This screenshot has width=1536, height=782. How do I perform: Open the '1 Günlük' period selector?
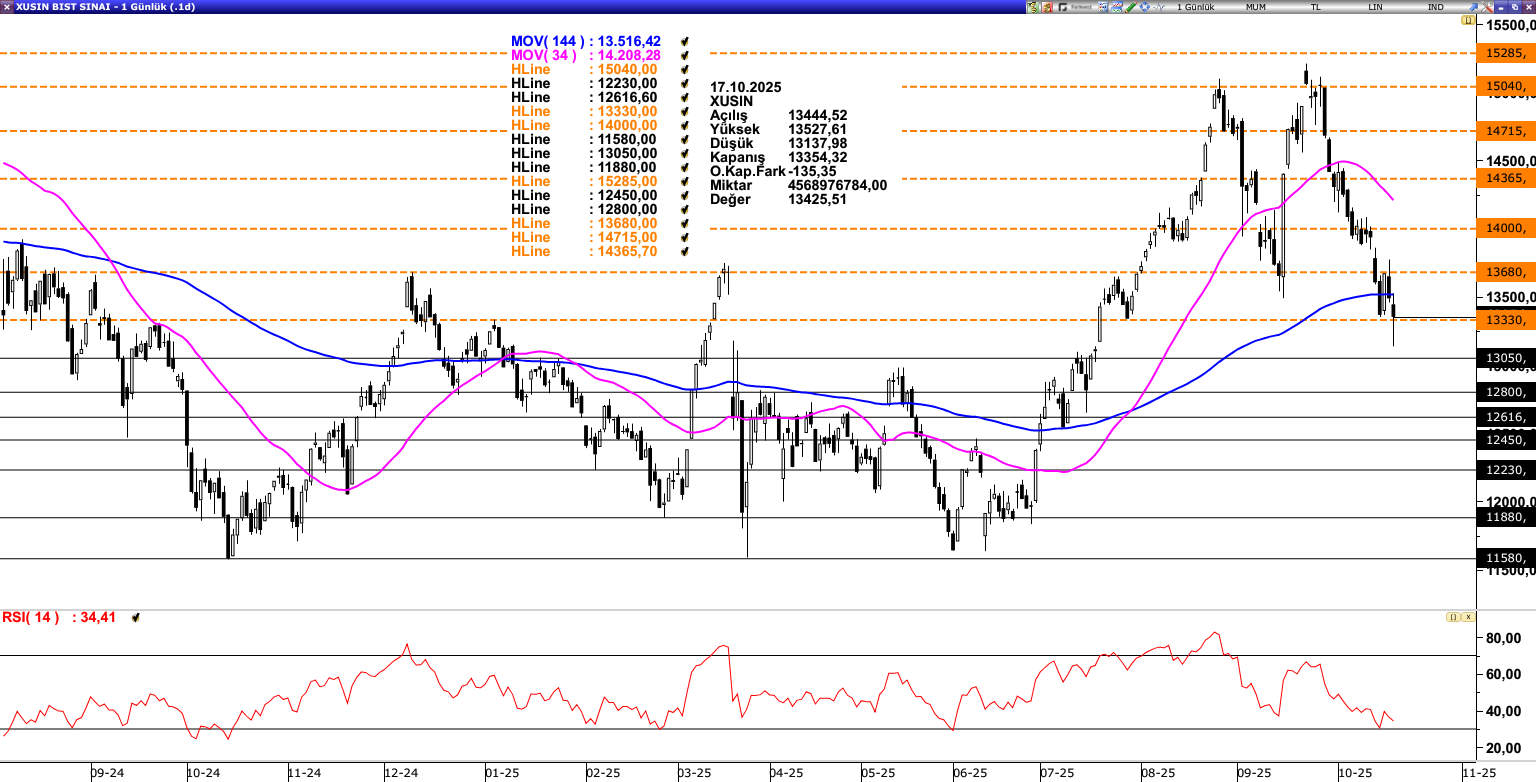pyautogui.click(x=1196, y=7)
